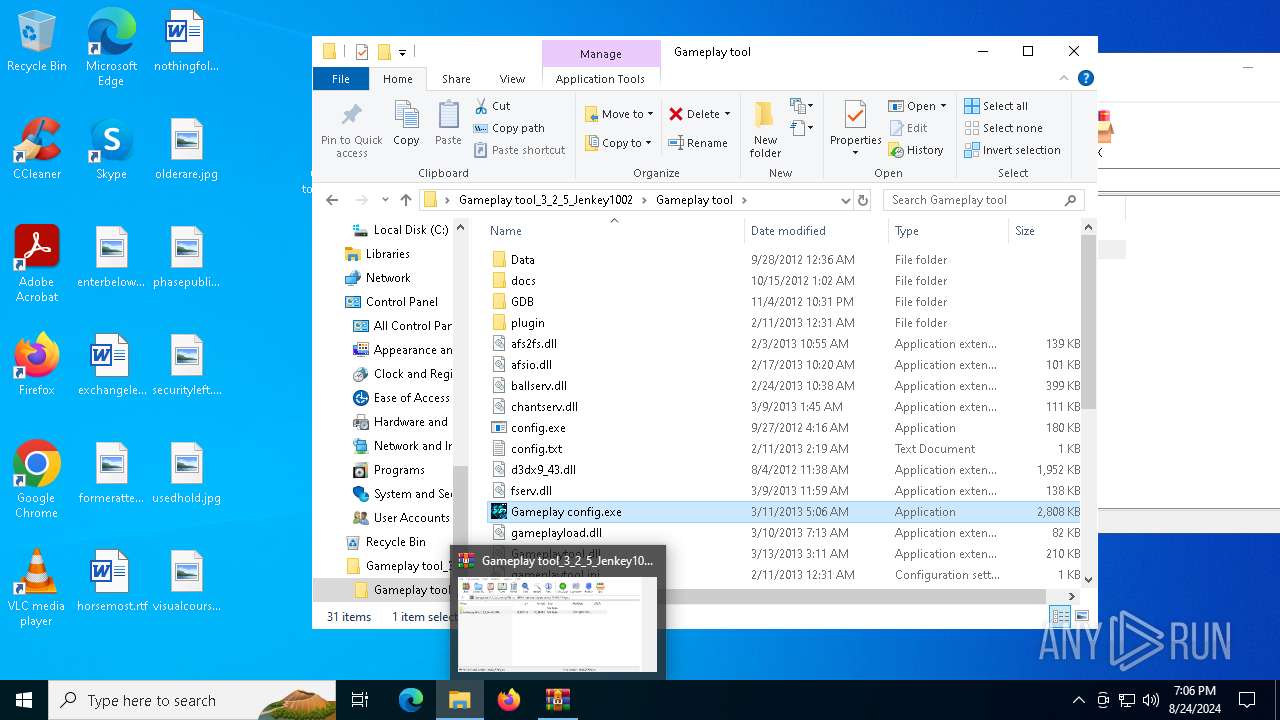Open Recycle Bin desktop icon
Viewport: 1280px width, 720px height.
coord(37,41)
